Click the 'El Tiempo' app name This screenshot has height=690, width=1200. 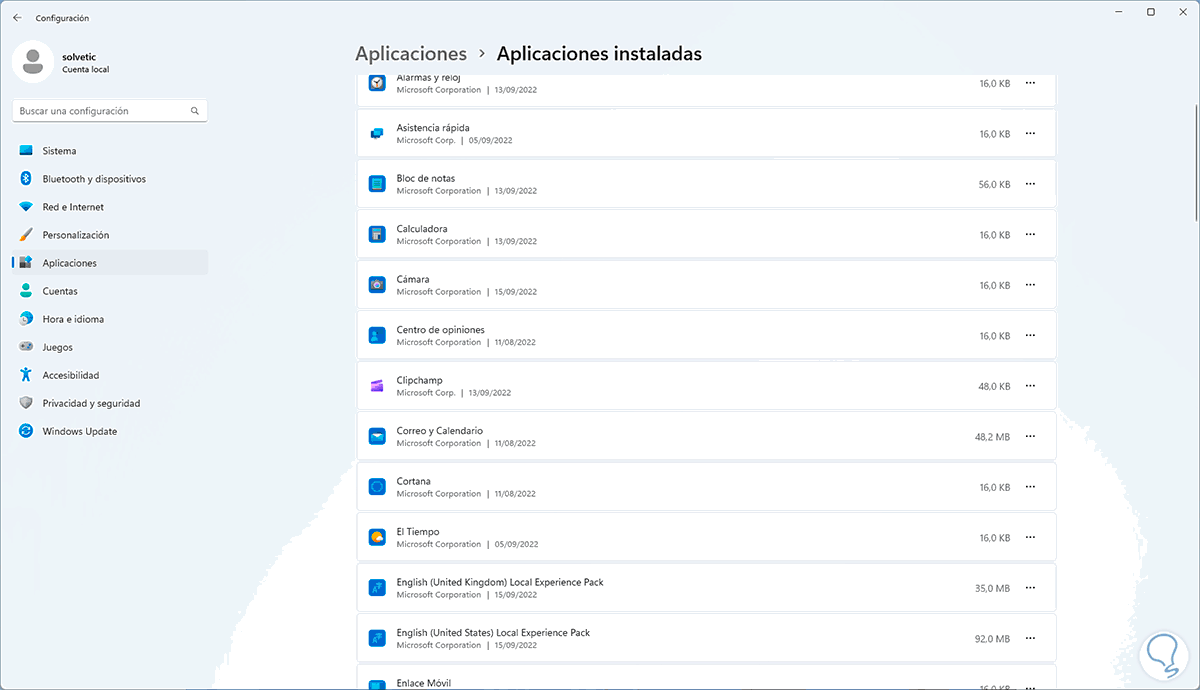418,532
